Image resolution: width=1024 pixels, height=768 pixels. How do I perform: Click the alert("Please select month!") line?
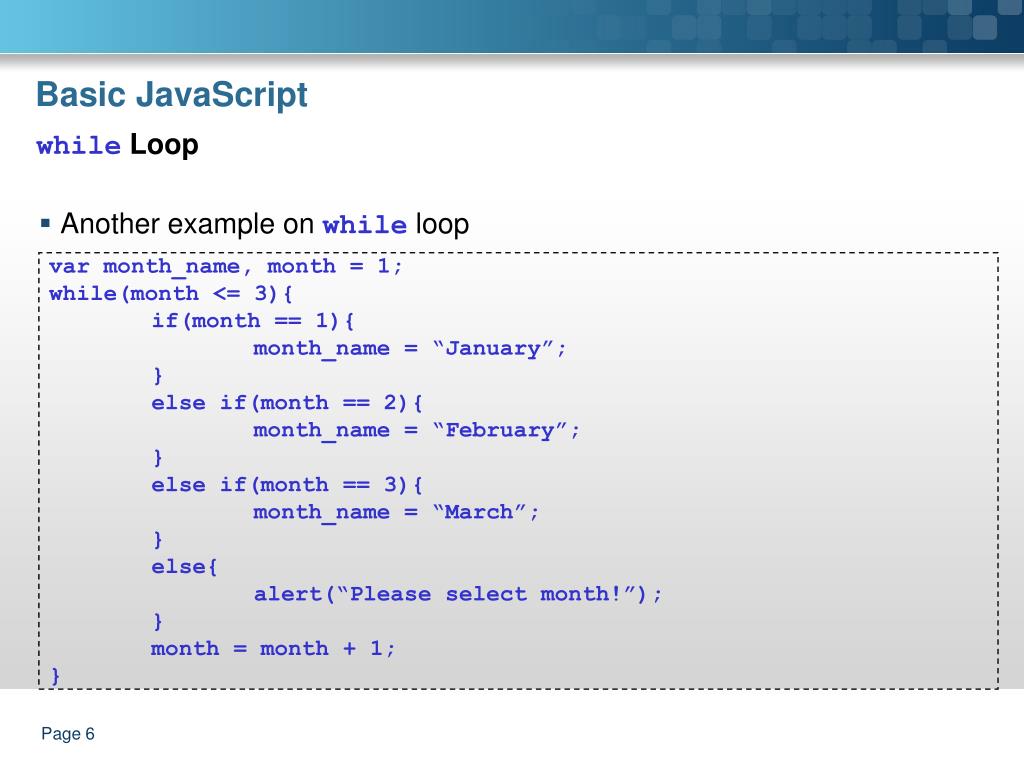click(x=458, y=594)
